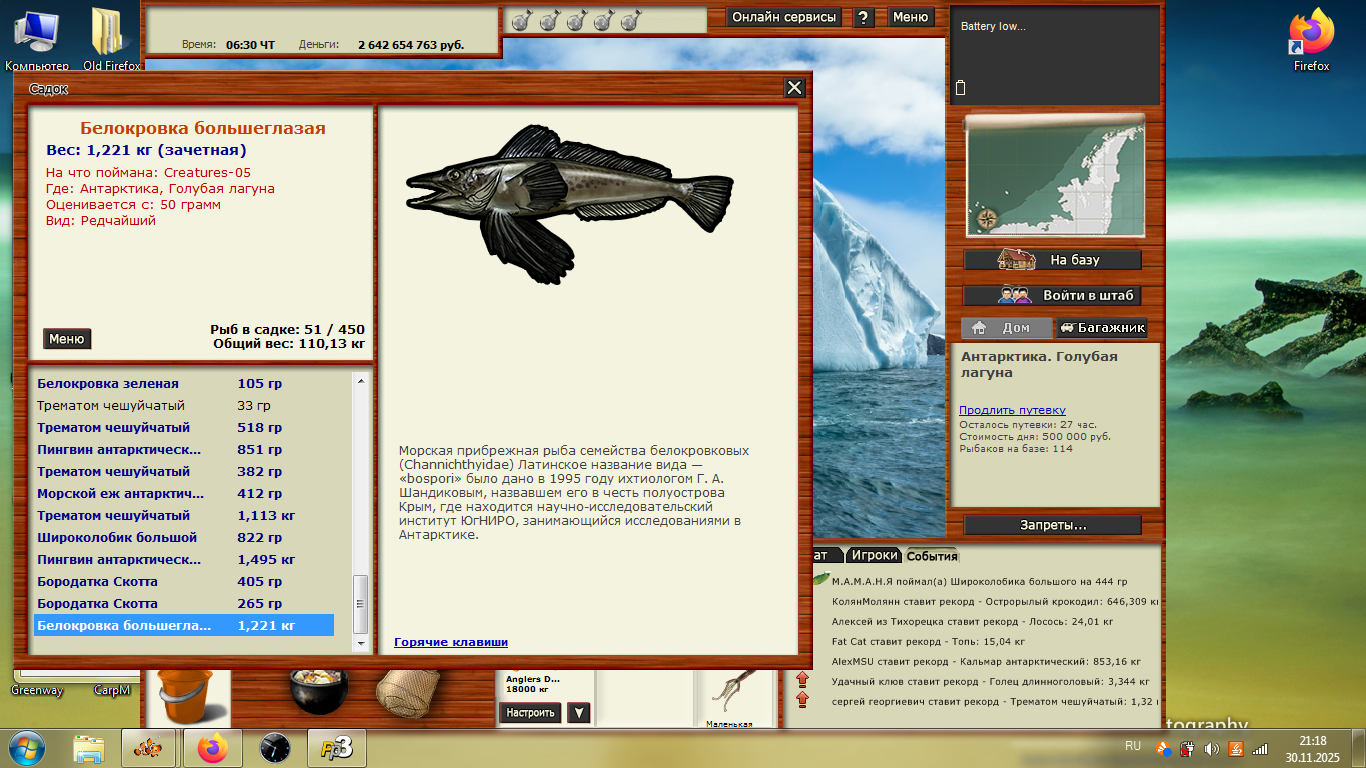The image size is (1366, 768).
Task: Open the Горячие клавиши link
Action: click(451, 642)
